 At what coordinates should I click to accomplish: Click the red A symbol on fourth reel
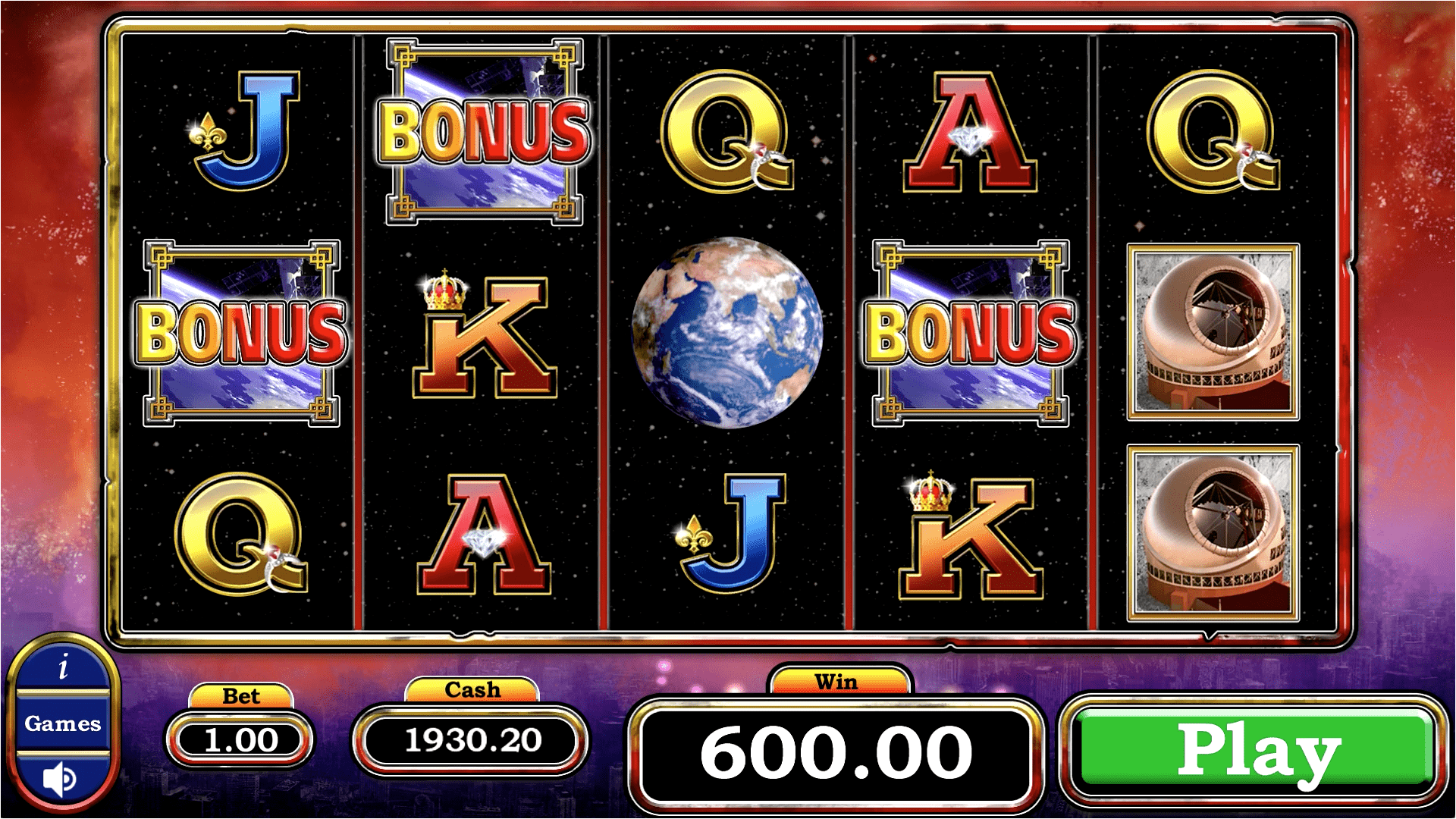[x=969, y=132]
